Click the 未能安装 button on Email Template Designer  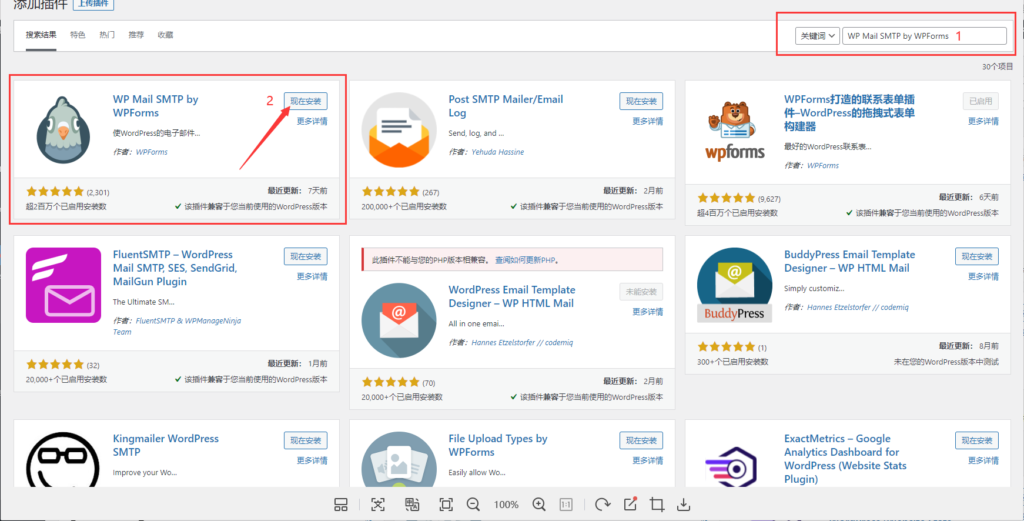coord(641,291)
